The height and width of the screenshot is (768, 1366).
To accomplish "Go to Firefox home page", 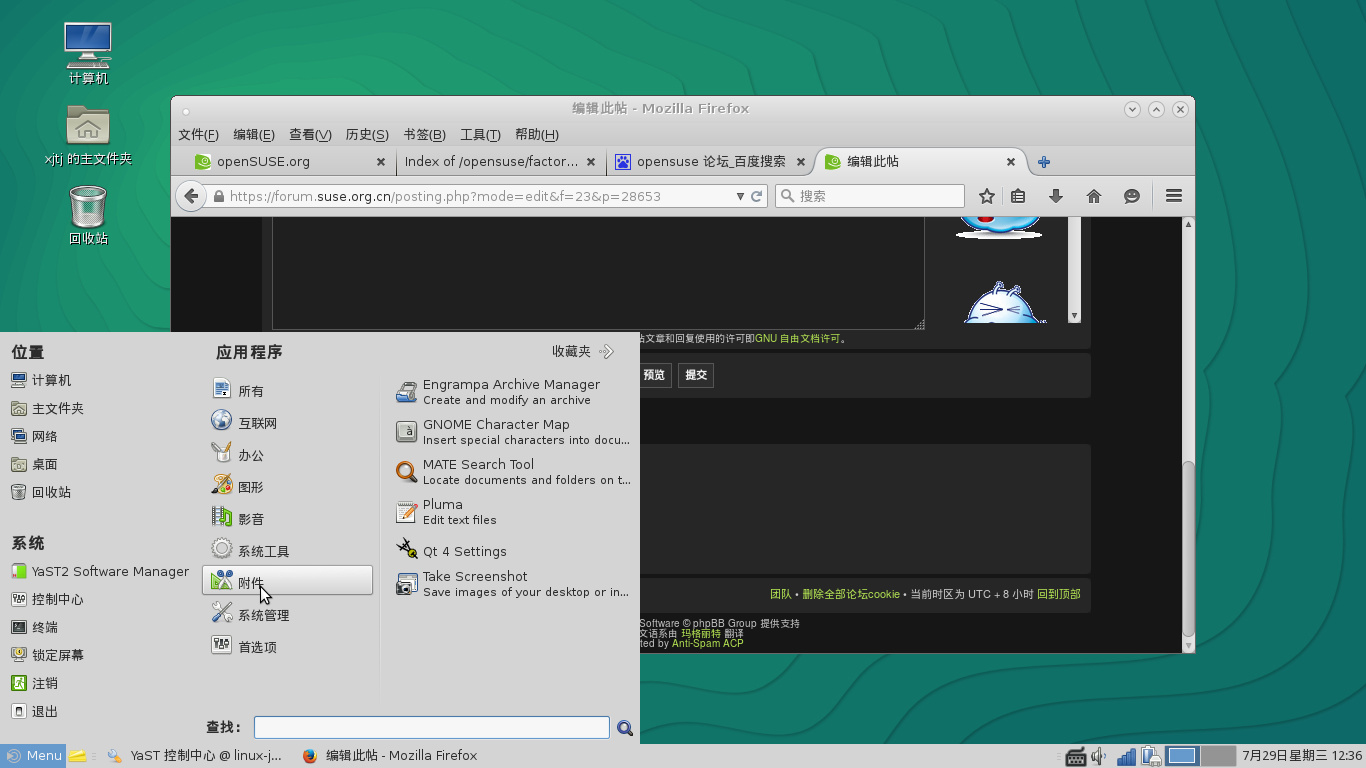I will coord(1094,196).
